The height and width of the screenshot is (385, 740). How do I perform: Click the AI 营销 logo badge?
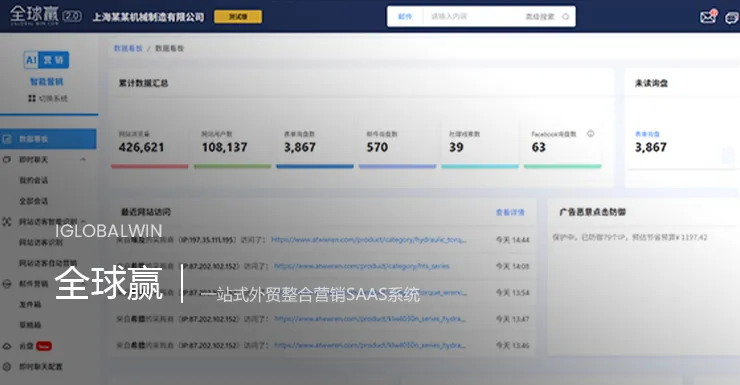[x=46, y=60]
